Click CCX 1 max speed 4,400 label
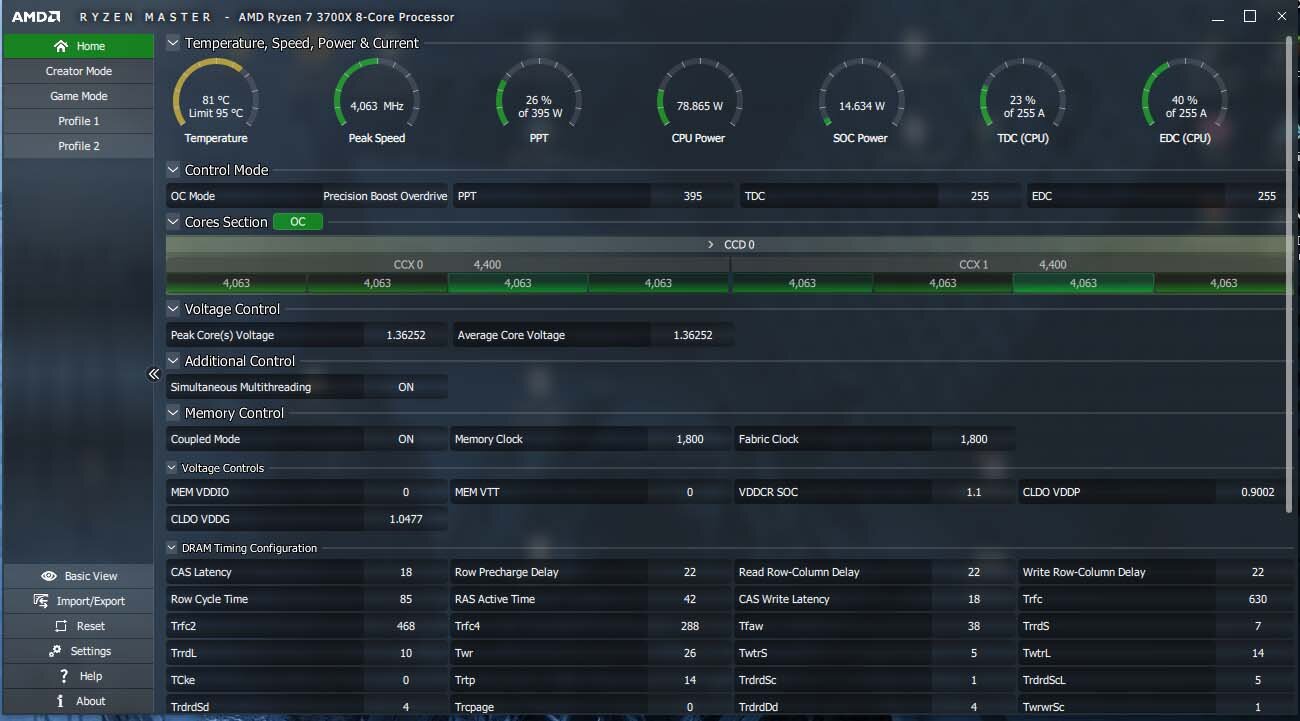The image size is (1300, 721). pyautogui.click(x=1053, y=265)
